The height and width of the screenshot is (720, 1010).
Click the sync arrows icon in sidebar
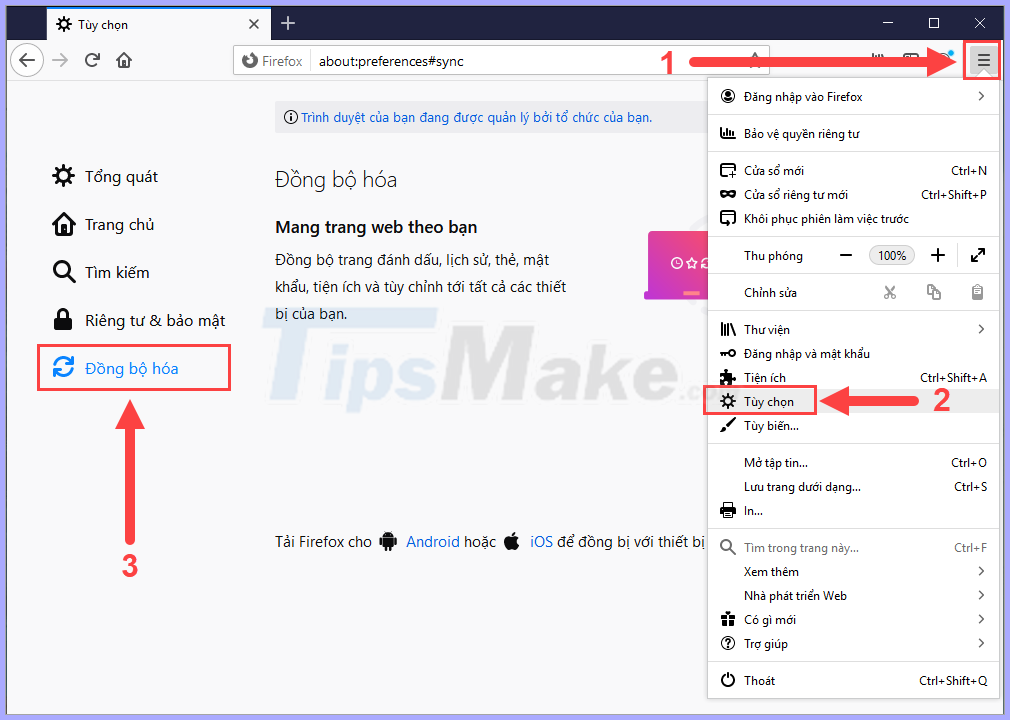[x=63, y=367]
